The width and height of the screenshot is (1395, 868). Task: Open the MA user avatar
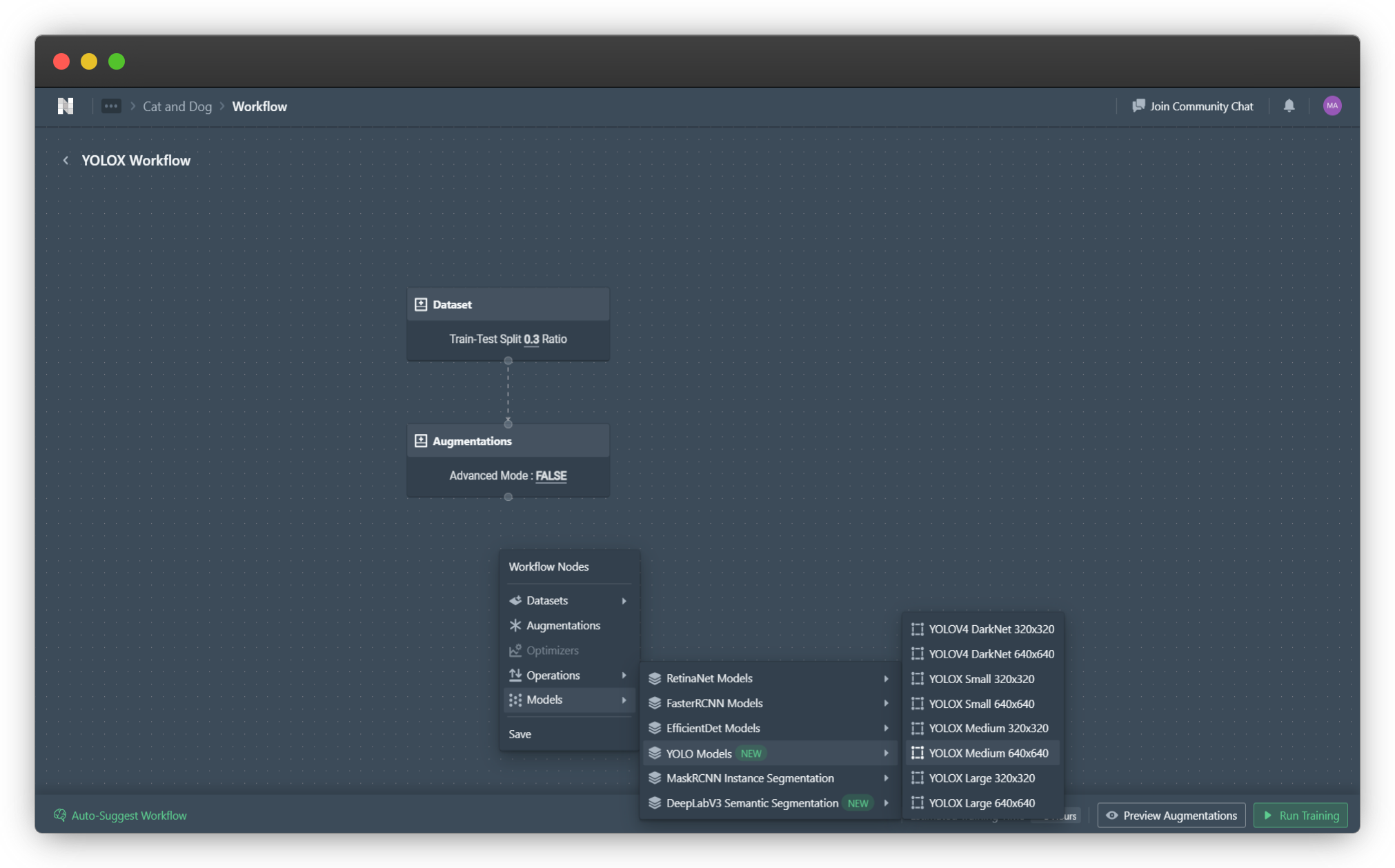point(1332,106)
